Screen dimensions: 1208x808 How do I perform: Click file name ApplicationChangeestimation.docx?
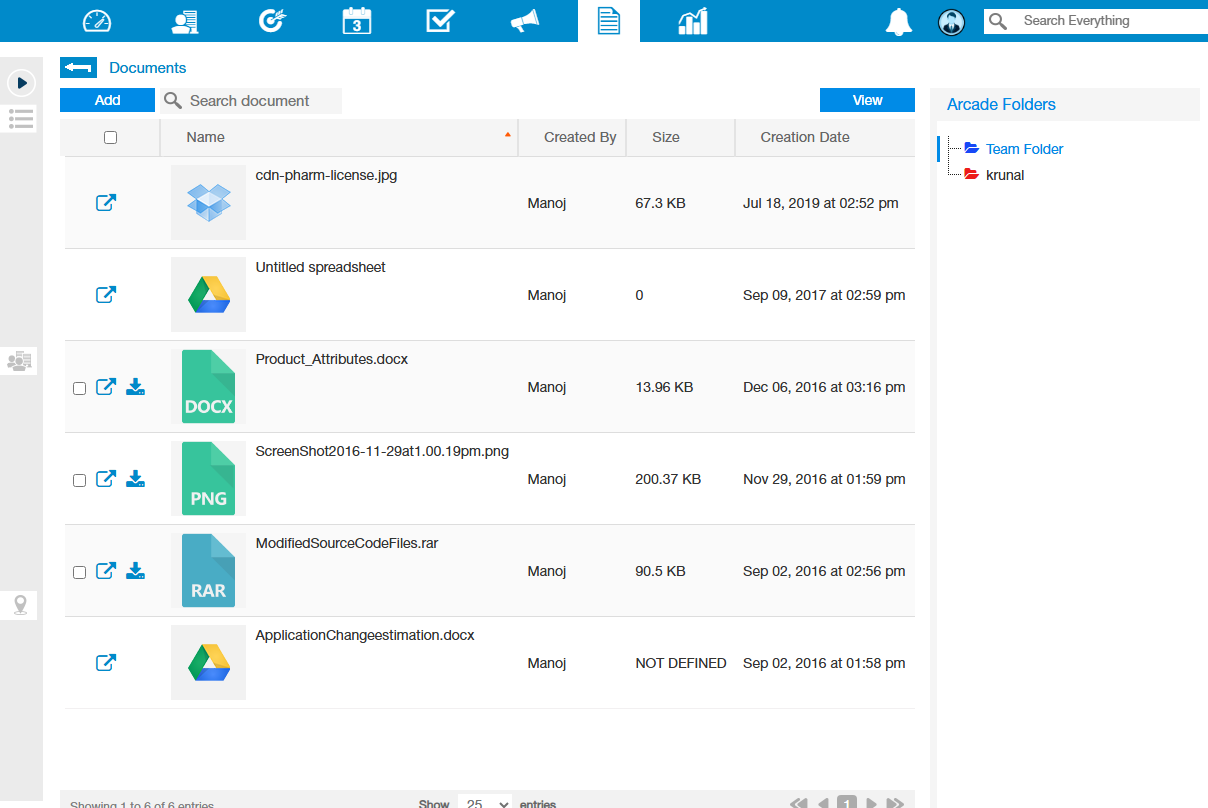coord(365,635)
